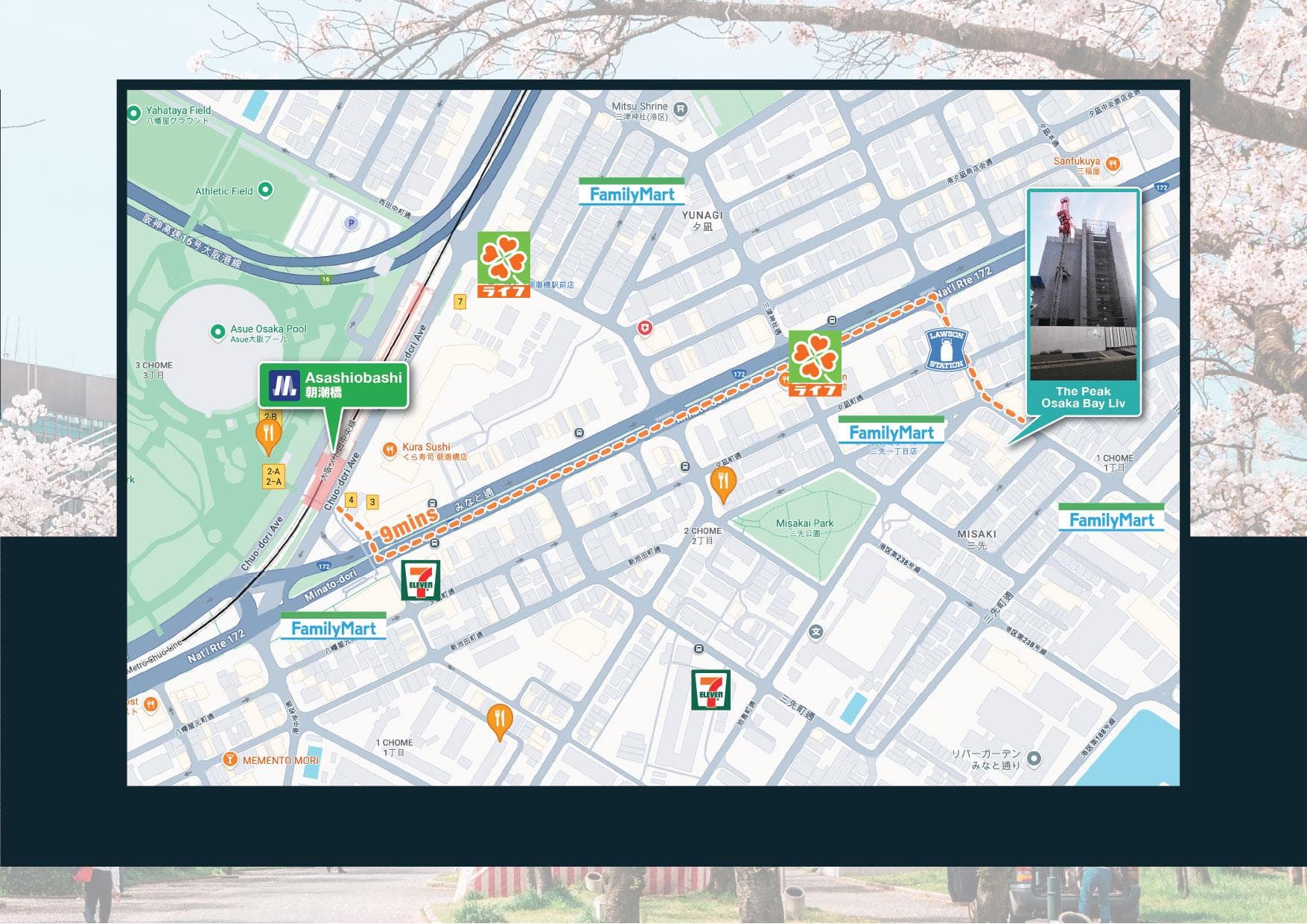Open The Peak Osaka Bay Liv photo

click(x=1084, y=287)
